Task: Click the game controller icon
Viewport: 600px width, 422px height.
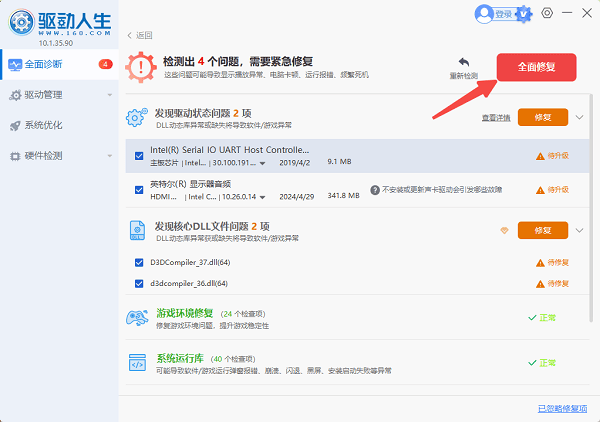Action: point(137,318)
